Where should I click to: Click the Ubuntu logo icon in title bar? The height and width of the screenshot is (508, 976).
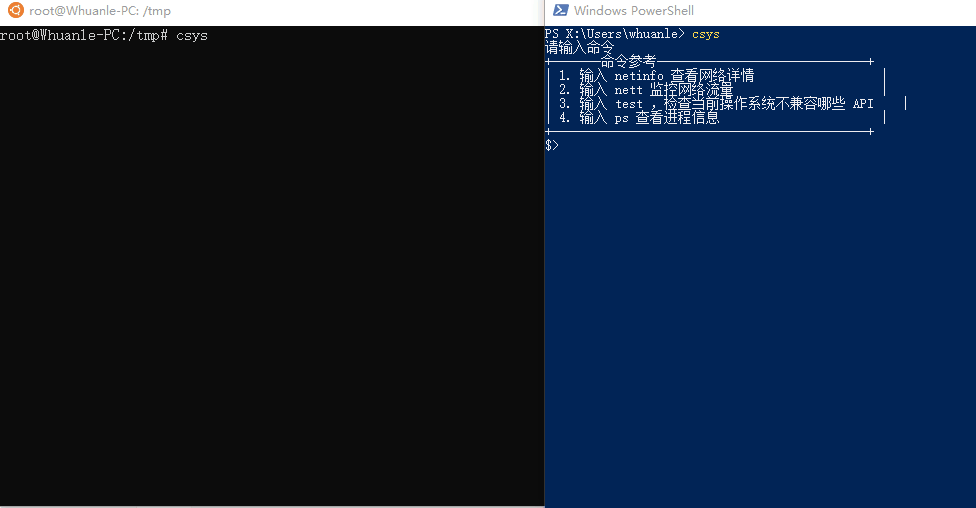[16, 10]
